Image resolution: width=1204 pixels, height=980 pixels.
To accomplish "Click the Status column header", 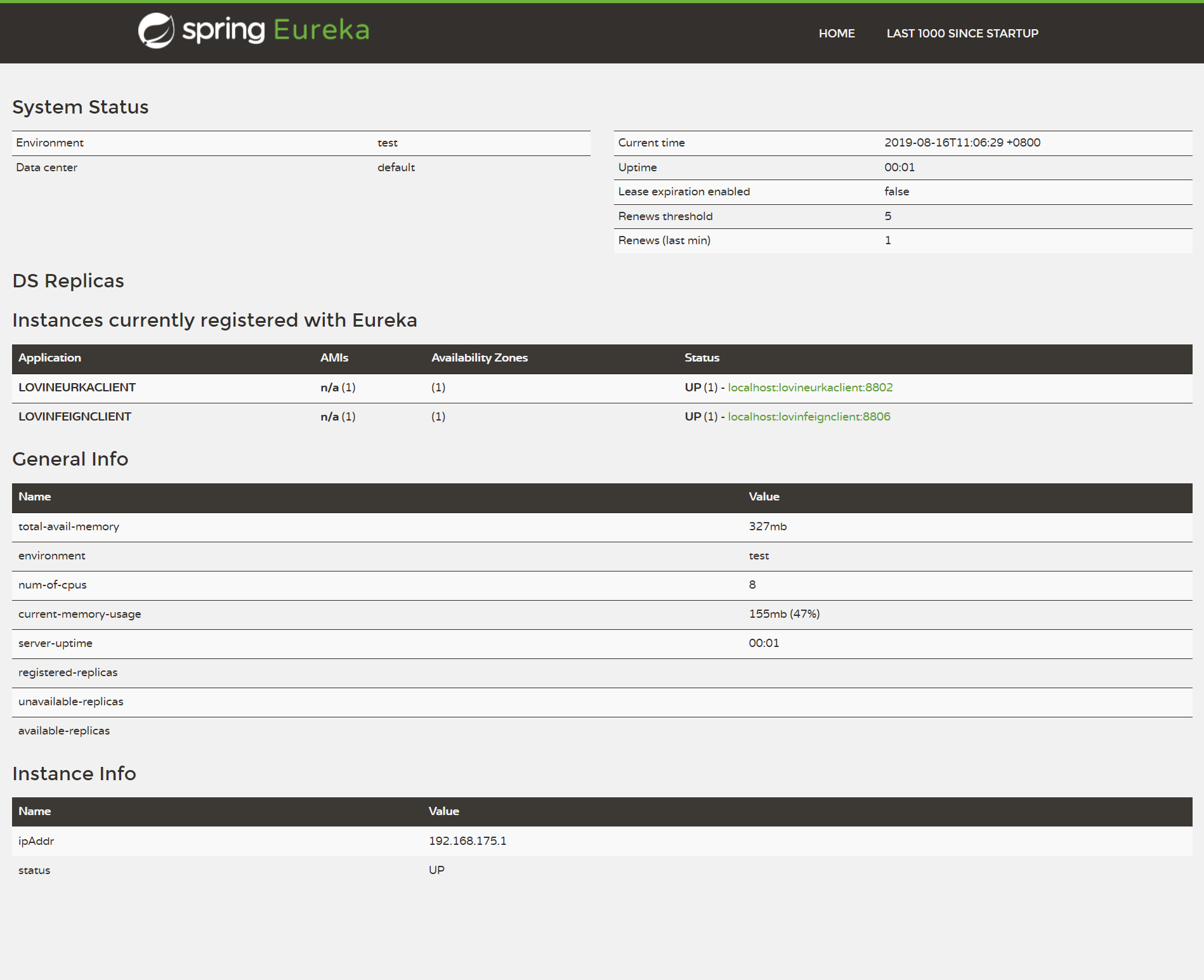I will pos(702,358).
